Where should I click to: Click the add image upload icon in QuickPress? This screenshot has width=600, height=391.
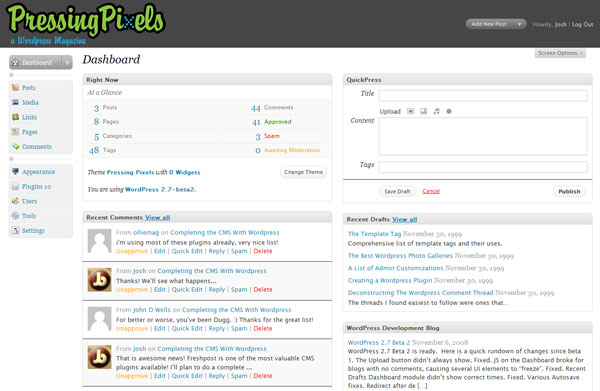click(411, 111)
